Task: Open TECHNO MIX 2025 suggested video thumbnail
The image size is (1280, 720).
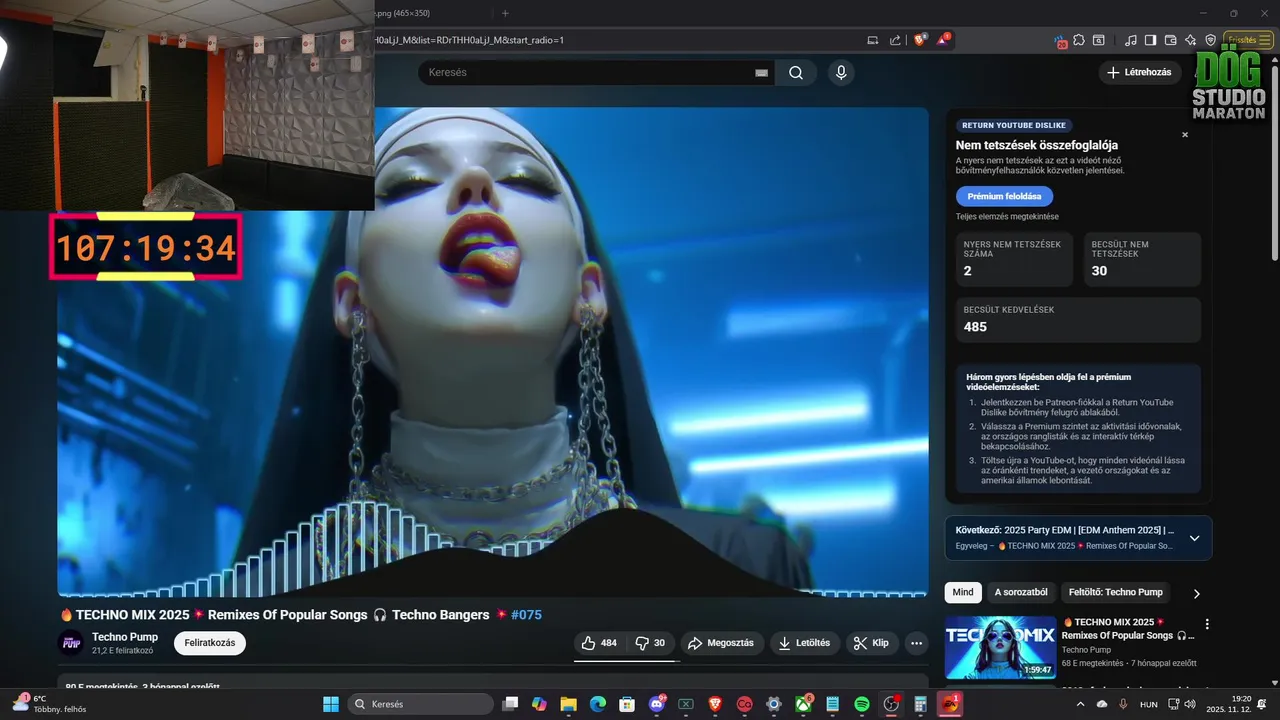Action: (x=1000, y=647)
